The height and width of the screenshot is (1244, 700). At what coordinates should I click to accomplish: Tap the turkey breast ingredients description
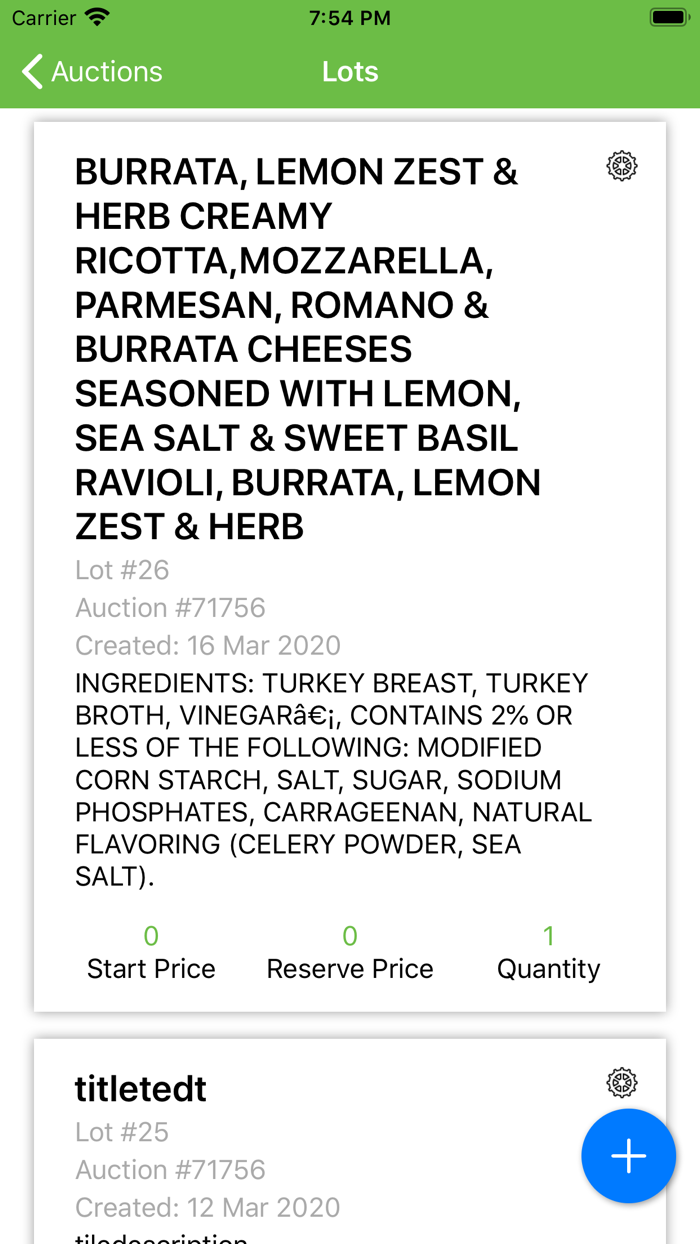[332, 780]
